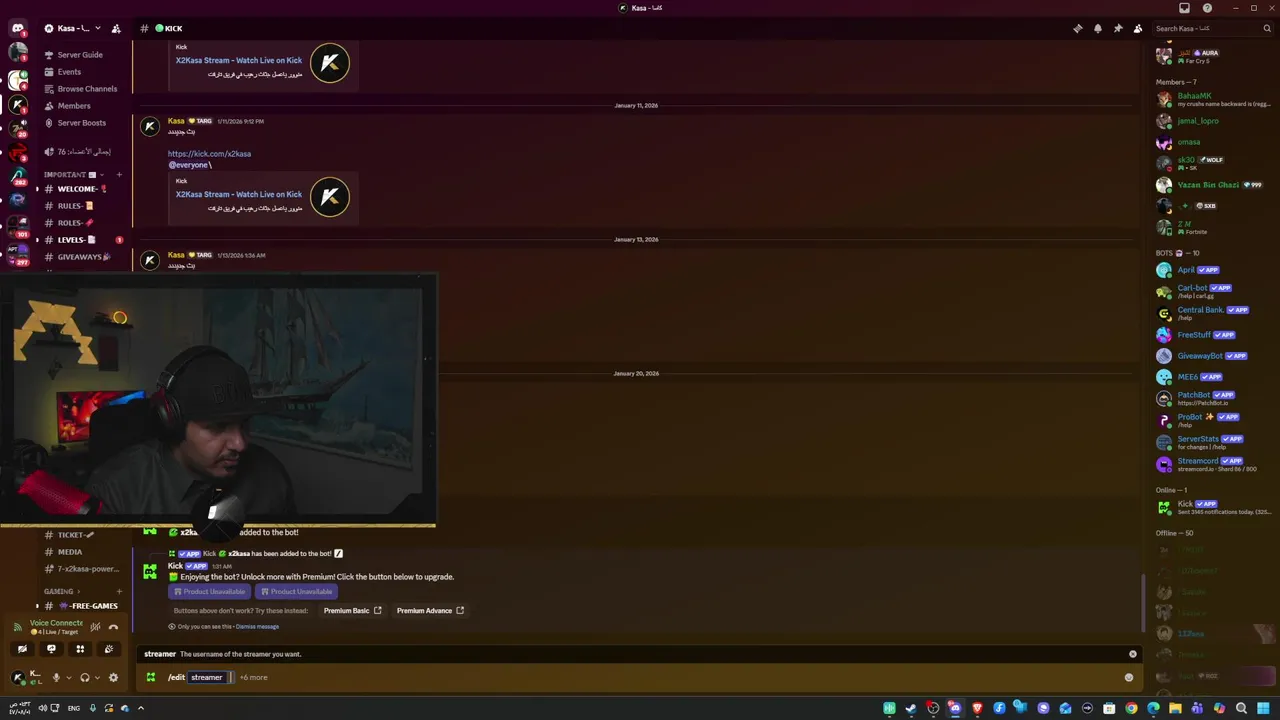Close the slash command hint bar
This screenshot has height=720, width=1280.
(x=1133, y=654)
